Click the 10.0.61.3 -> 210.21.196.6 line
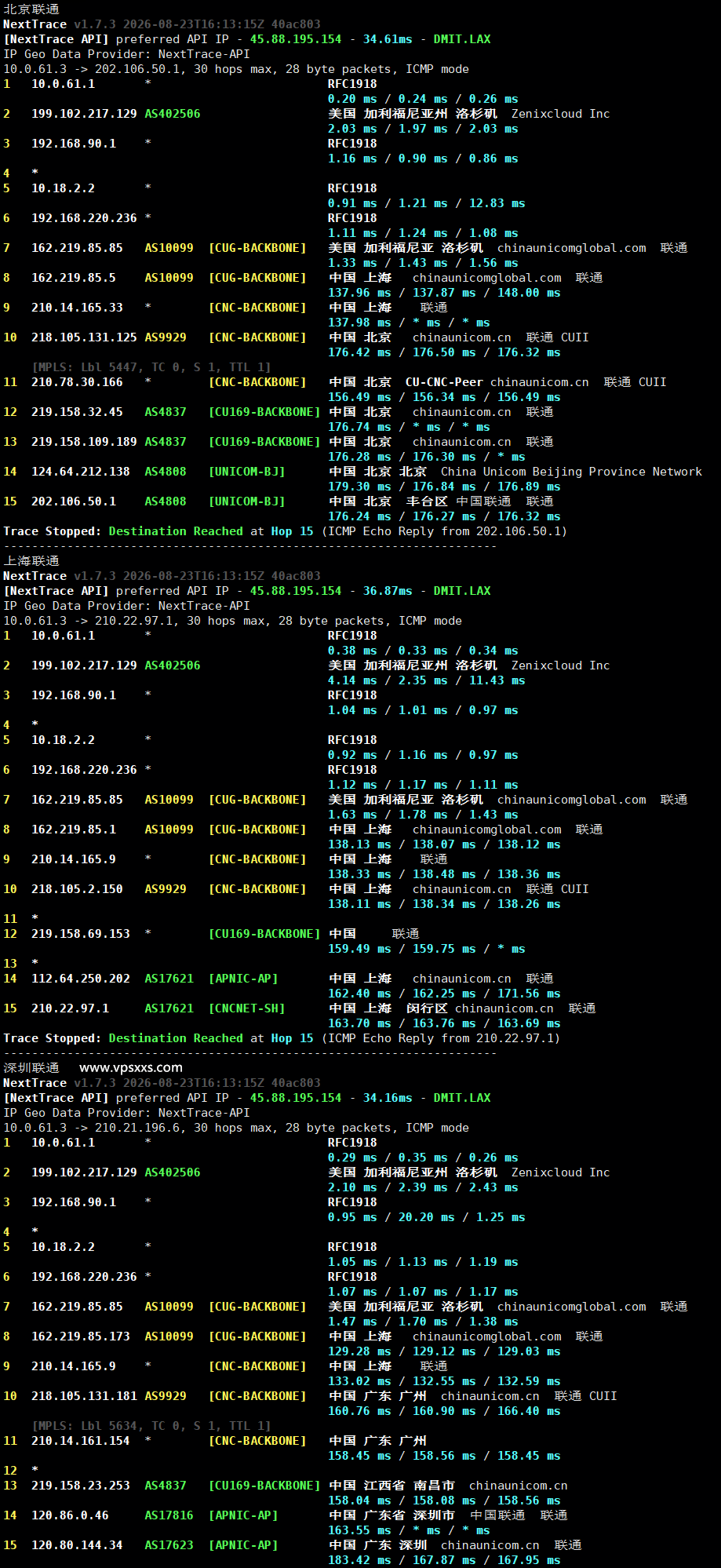 [235, 1128]
